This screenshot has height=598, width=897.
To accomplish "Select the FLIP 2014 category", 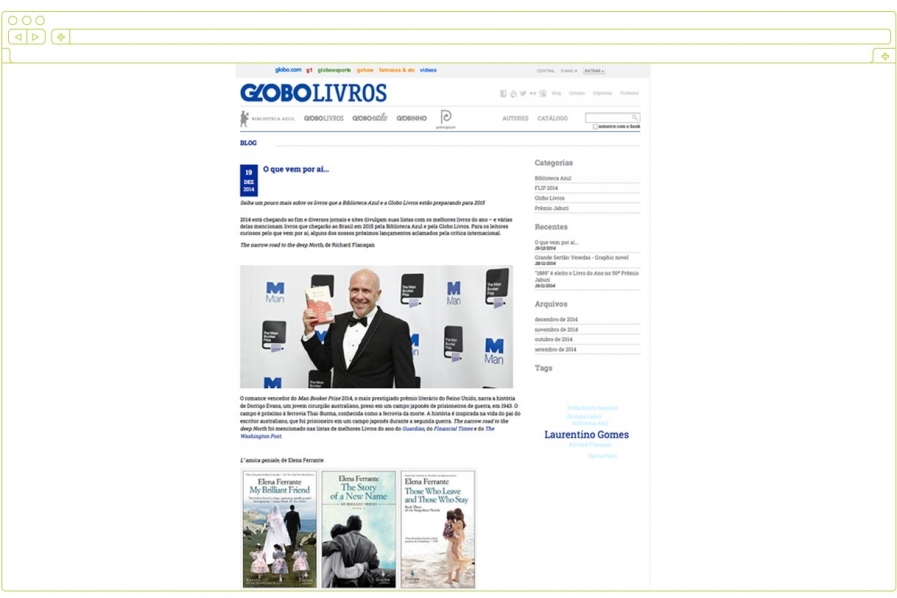I will click(546, 188).
